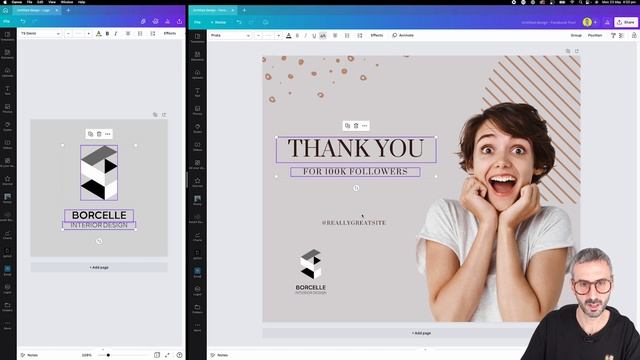This screenshot has width=640, height=360.
Task: Open the Uploads panel in the left window sidebar
Action: pyautogui.click(x=7, y=72)
